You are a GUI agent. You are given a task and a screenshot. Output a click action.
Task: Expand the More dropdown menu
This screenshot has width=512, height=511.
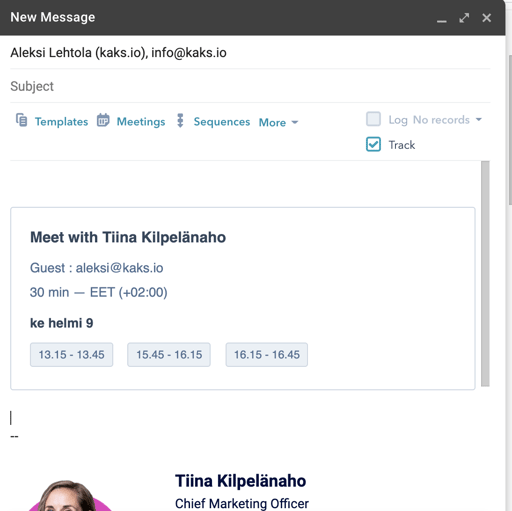[x=278, y=122]
